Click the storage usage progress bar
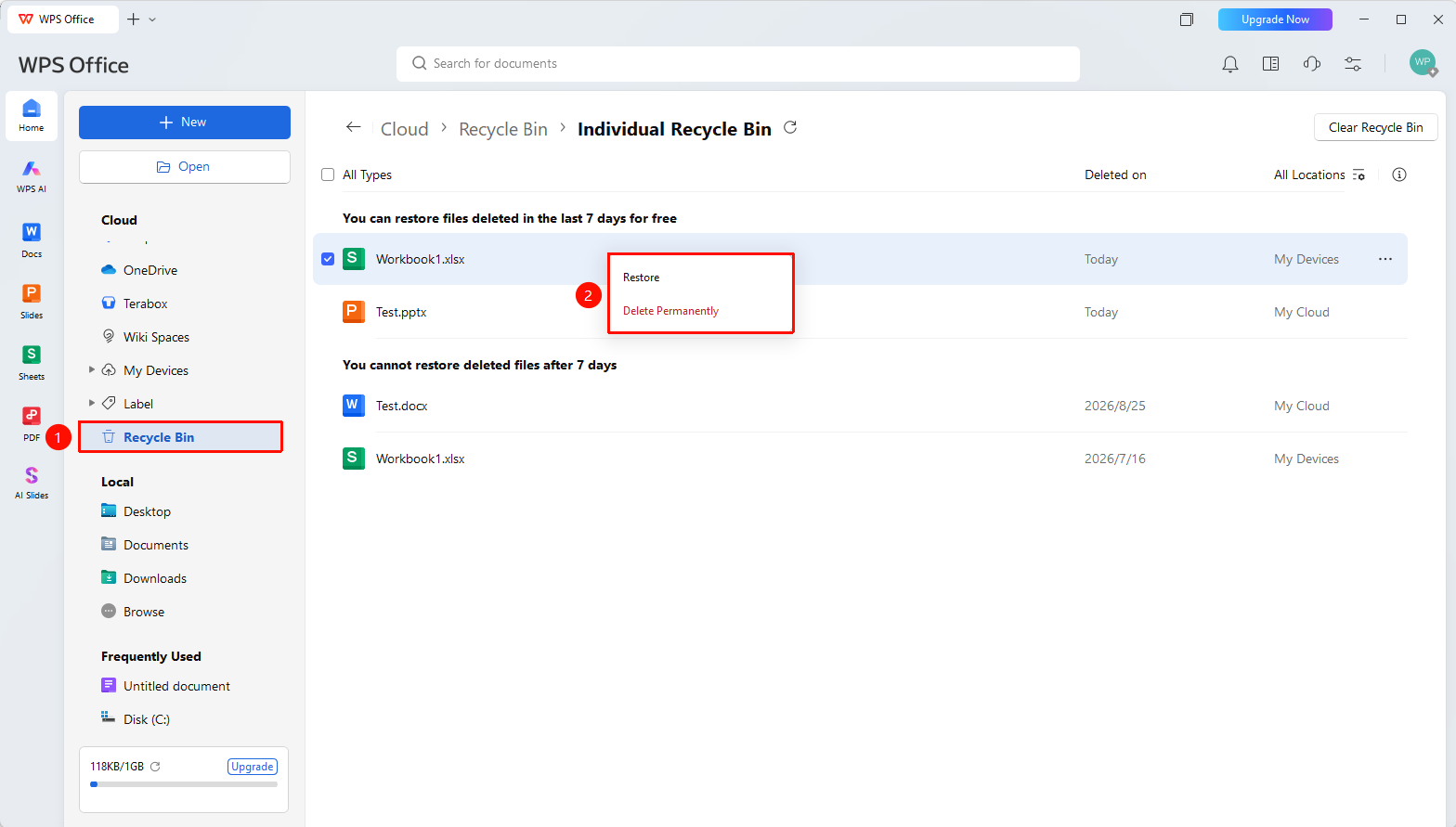Viewport: 1456px width, 827px height. click(x=184, y=784)
